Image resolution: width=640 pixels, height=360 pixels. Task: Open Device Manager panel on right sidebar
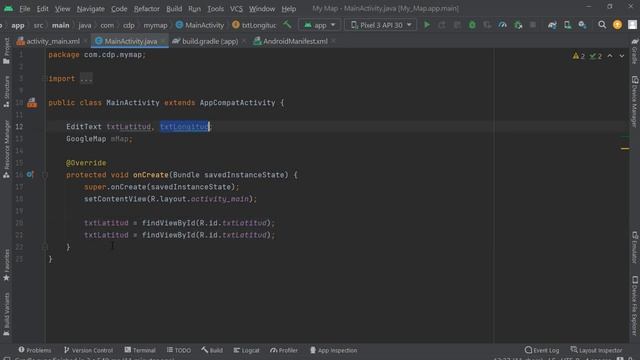coord(635,101)
